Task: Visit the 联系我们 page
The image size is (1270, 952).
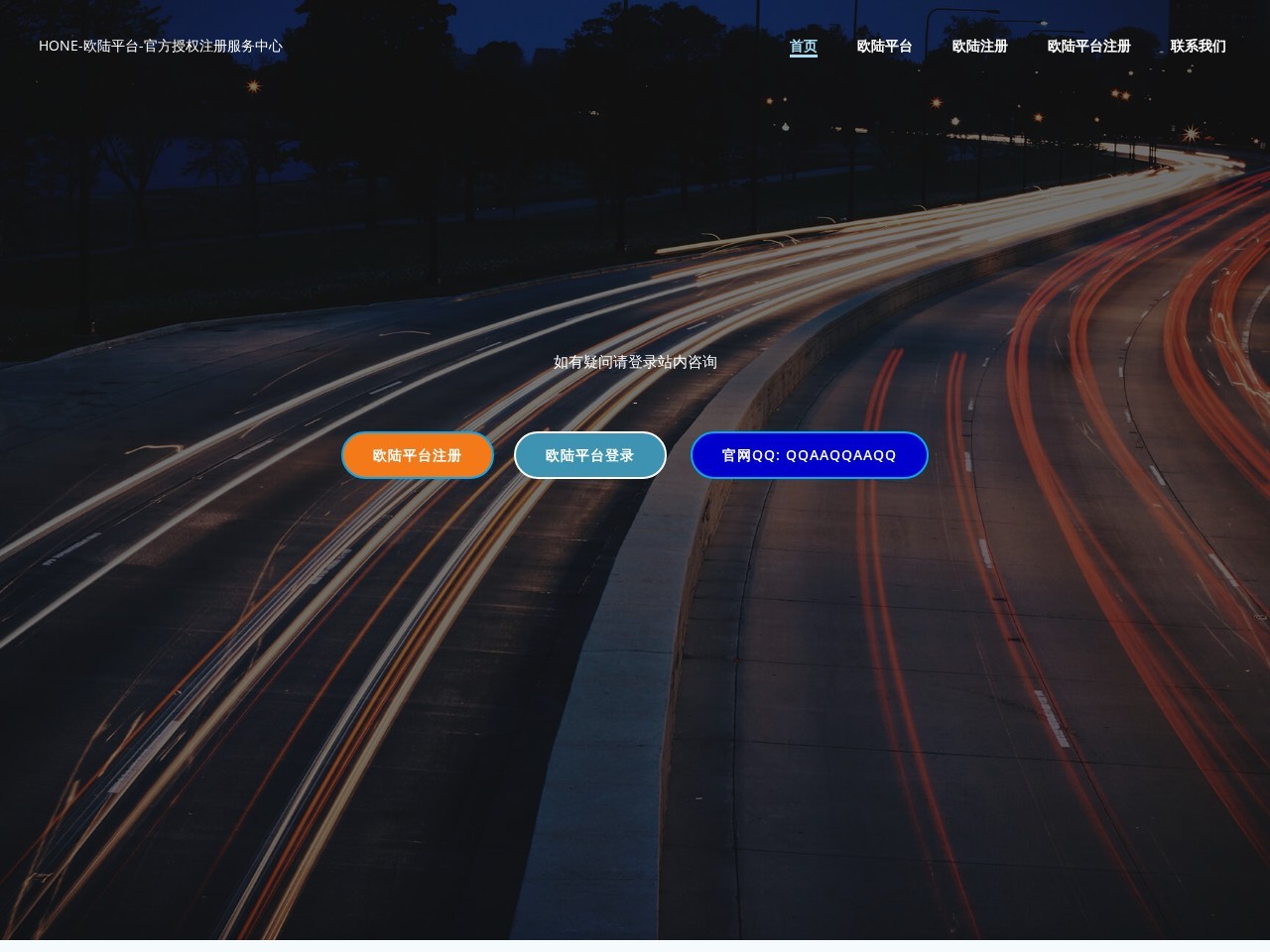Action: pyautogui.click(x=1198, y=46)
